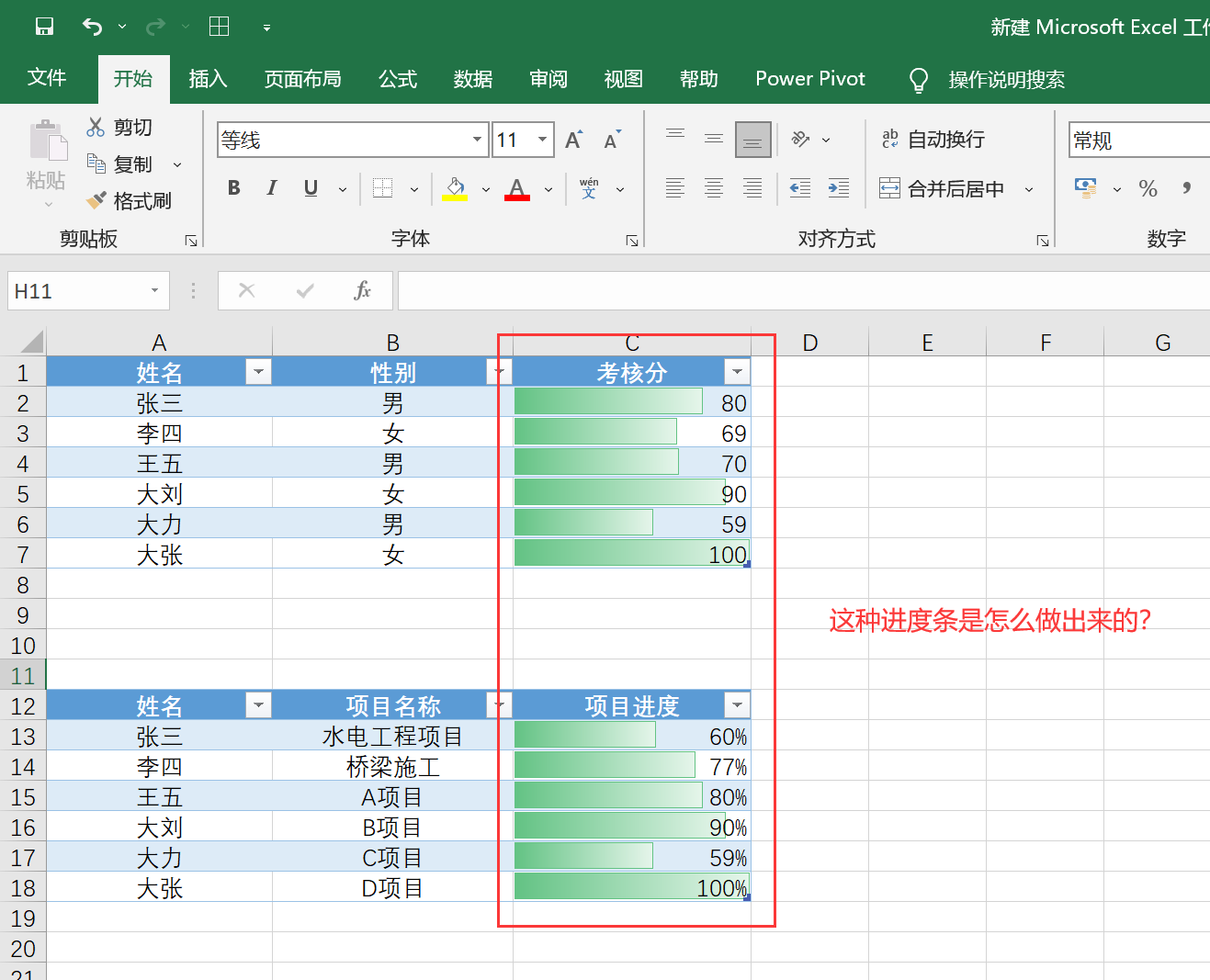The image size is (1210, 980).
Task: Toggle bold formatting with the B icon
Action: (x=233, y=187)
